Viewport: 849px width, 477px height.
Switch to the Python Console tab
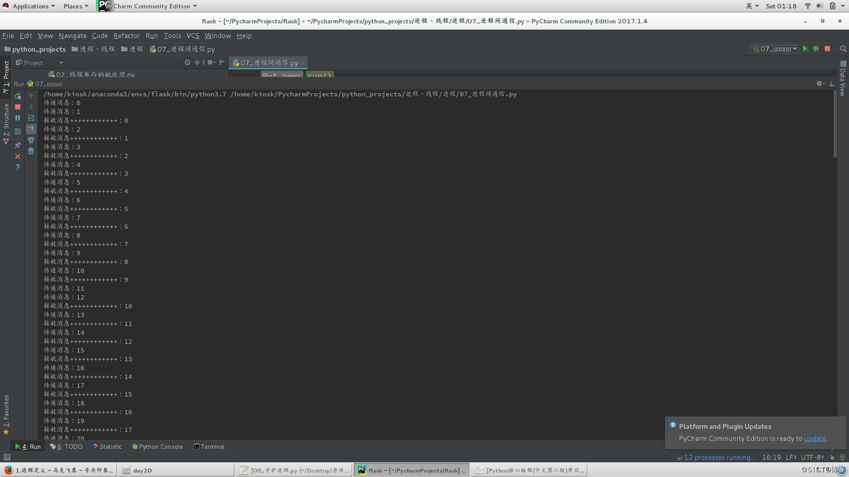[158, 447]
